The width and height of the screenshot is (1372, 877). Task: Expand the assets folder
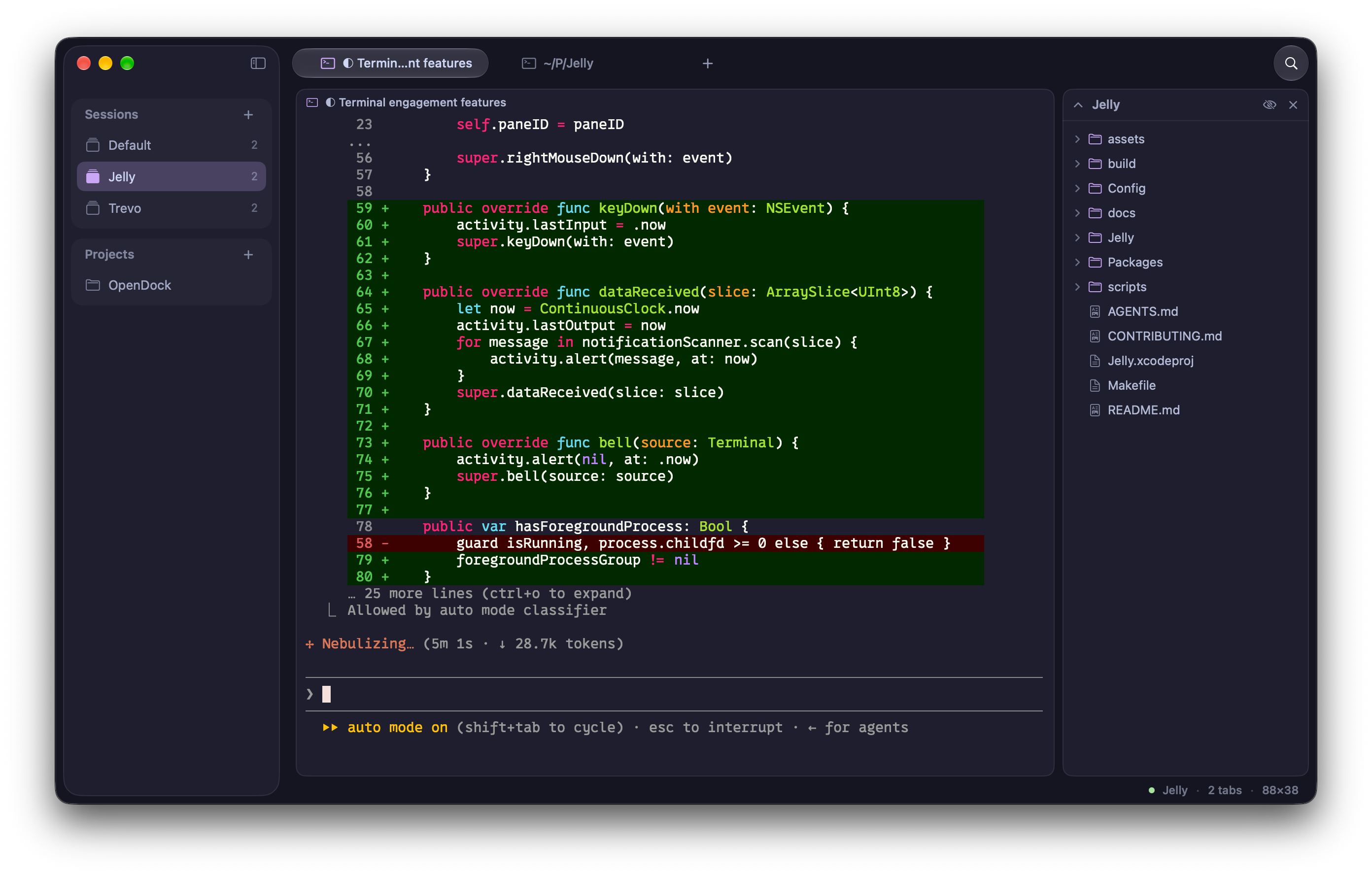click(1077, 139)
